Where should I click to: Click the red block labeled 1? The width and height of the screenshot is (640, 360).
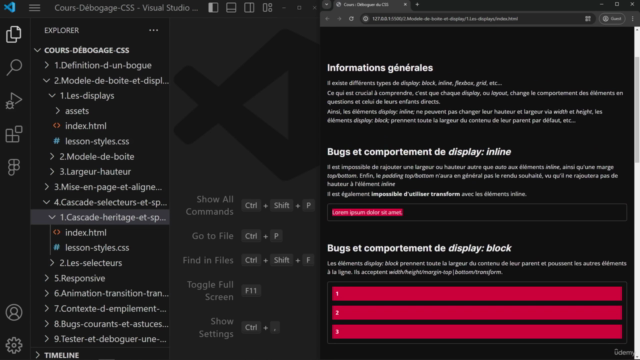coord(477,293)
